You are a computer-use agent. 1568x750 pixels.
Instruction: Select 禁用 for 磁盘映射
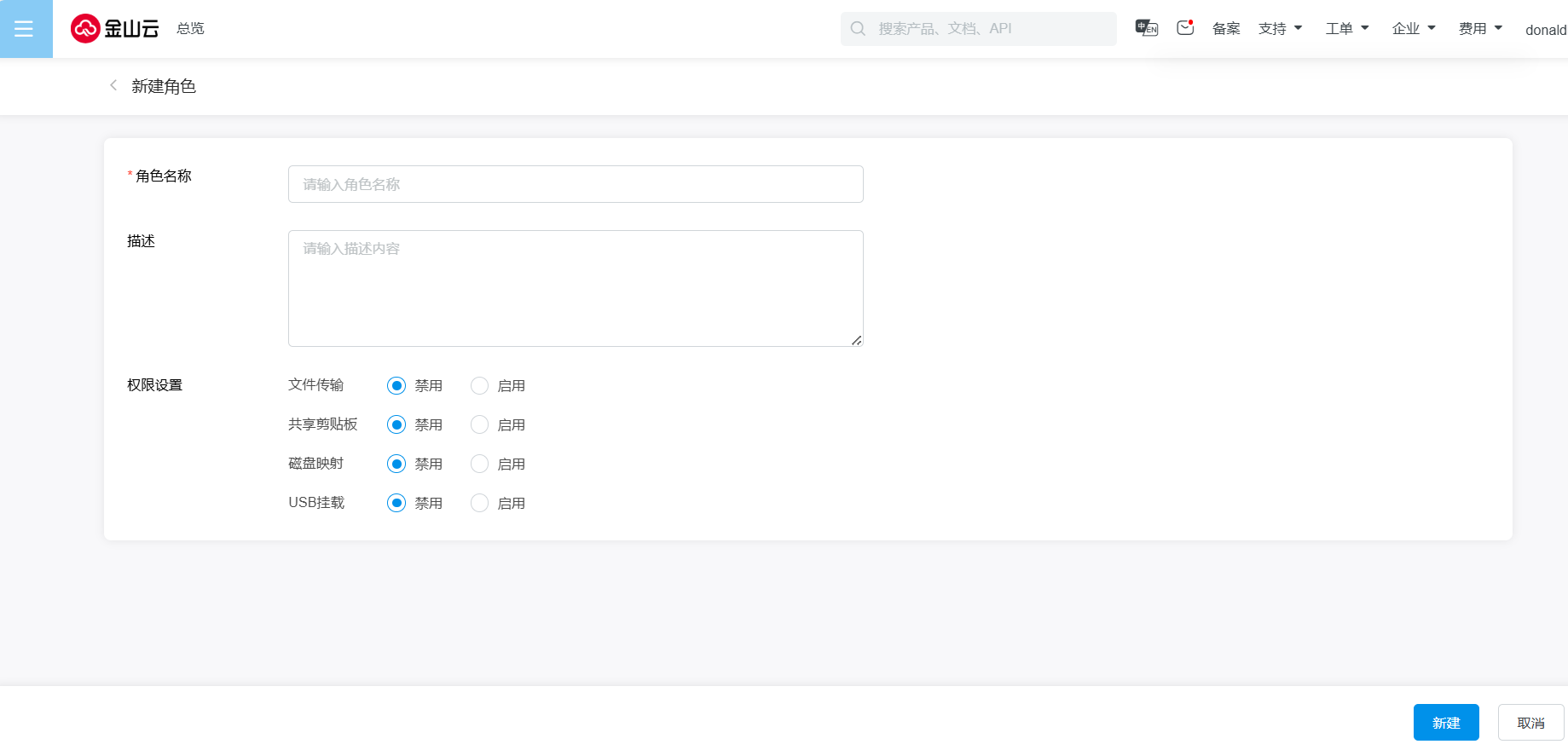[x=396, y=464]
